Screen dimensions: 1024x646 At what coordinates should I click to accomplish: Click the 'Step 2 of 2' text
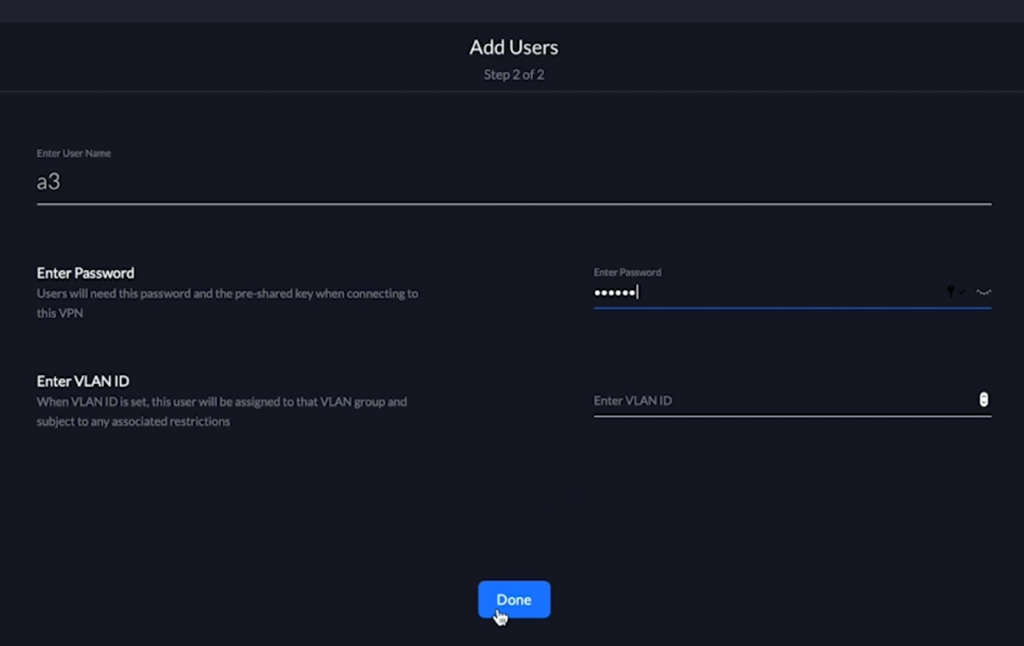click(514, 74)
